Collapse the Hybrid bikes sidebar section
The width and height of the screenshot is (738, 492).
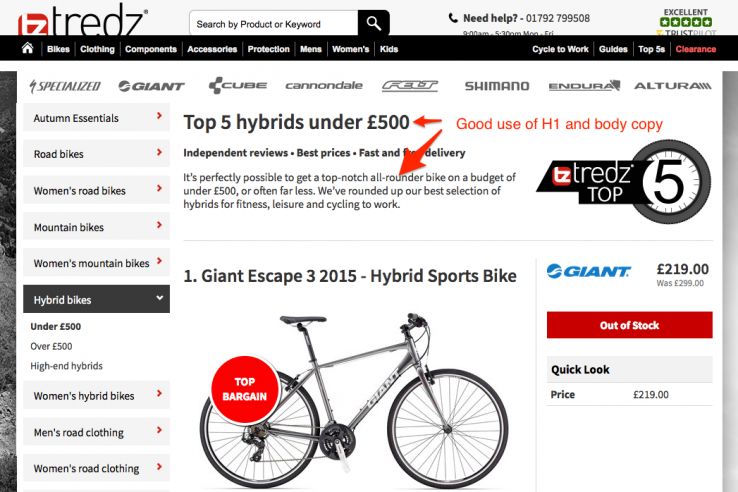[x=96, y=299]
